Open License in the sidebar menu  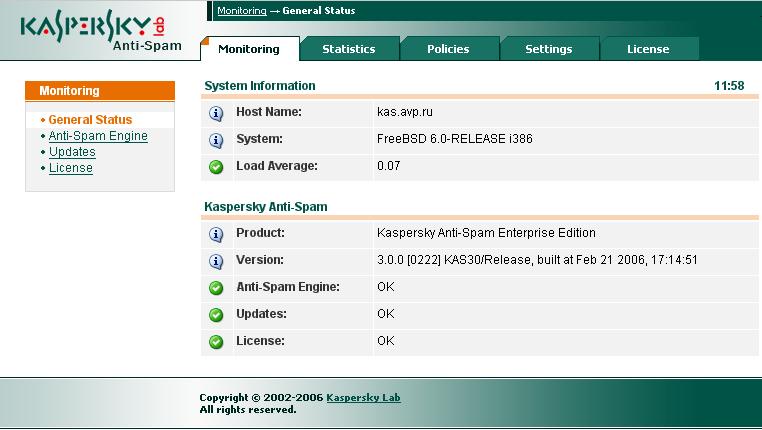tap(70, 168)
